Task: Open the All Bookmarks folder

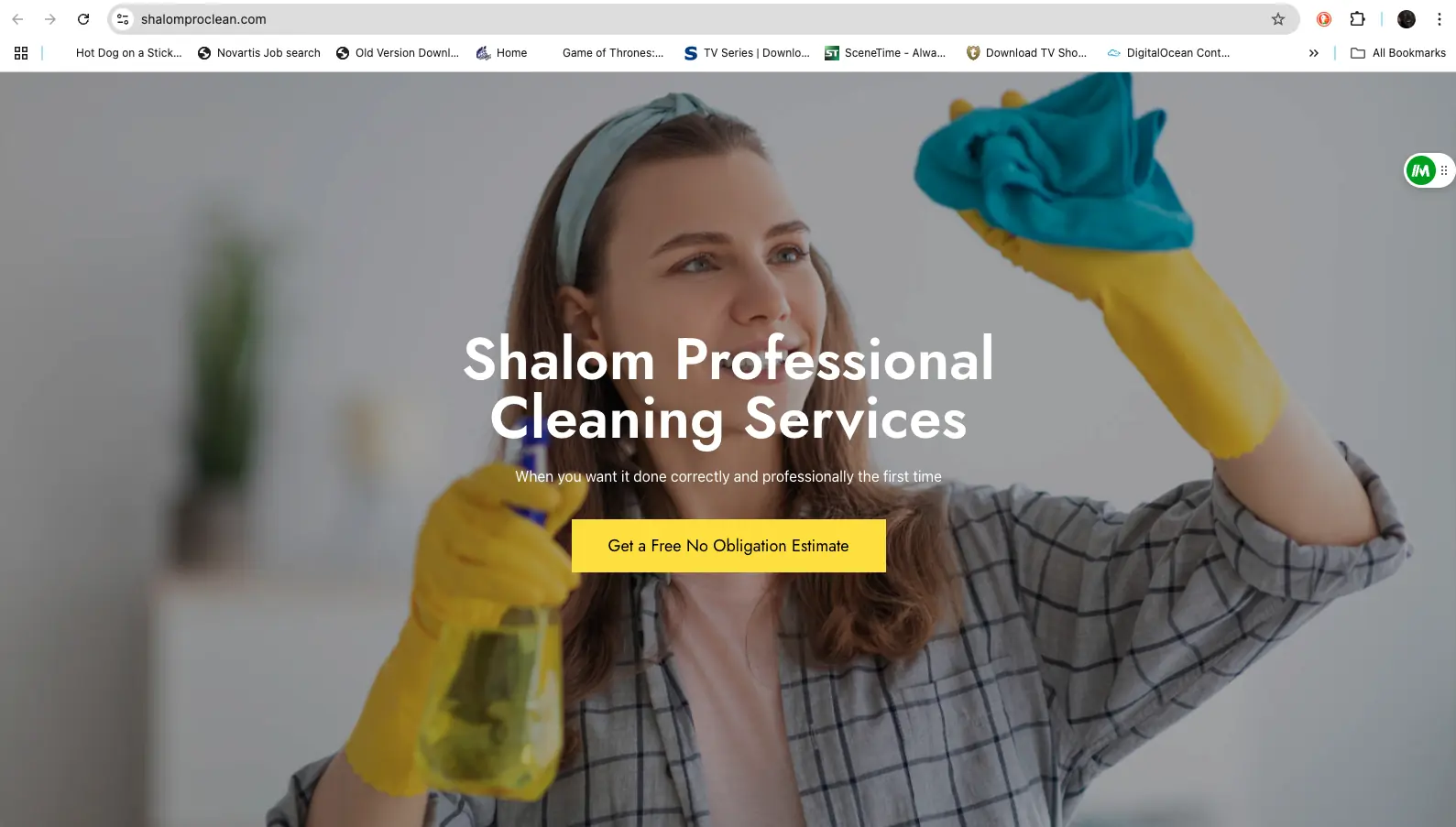Action: pos(1398,53)
